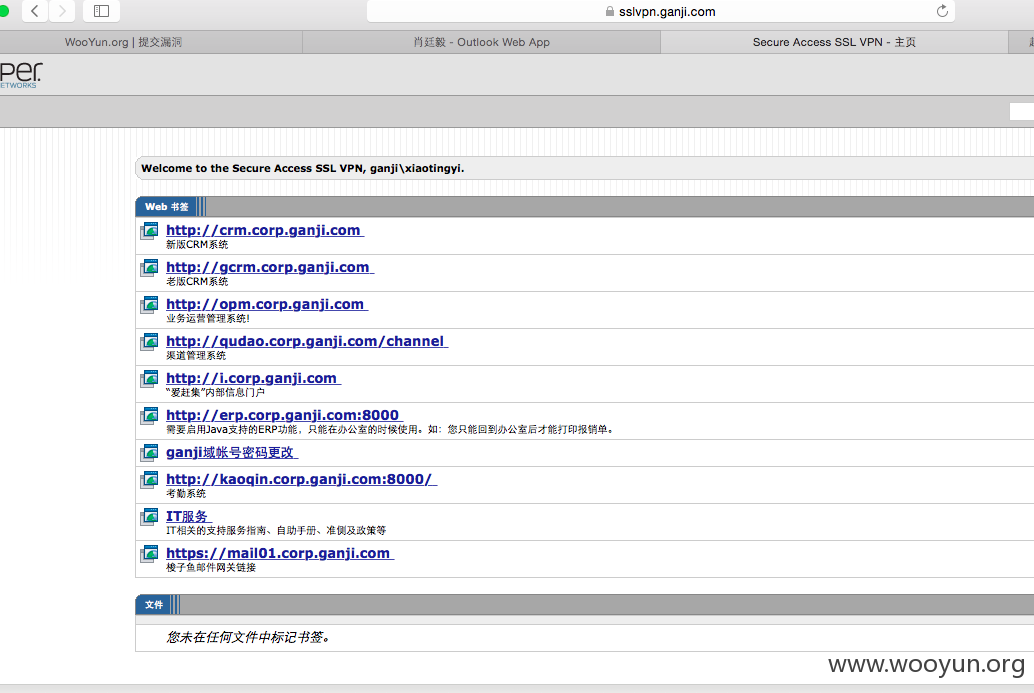Screen dimensions: 1034x693
Task: Open the http://opm.corp.ganji.com link
Action: pos(266,304)
